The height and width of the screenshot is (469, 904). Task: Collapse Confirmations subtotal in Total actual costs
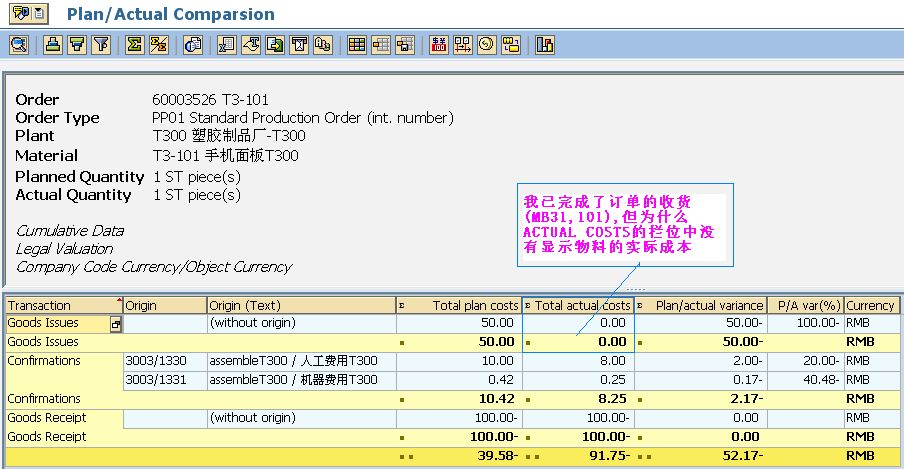point(528,399)
